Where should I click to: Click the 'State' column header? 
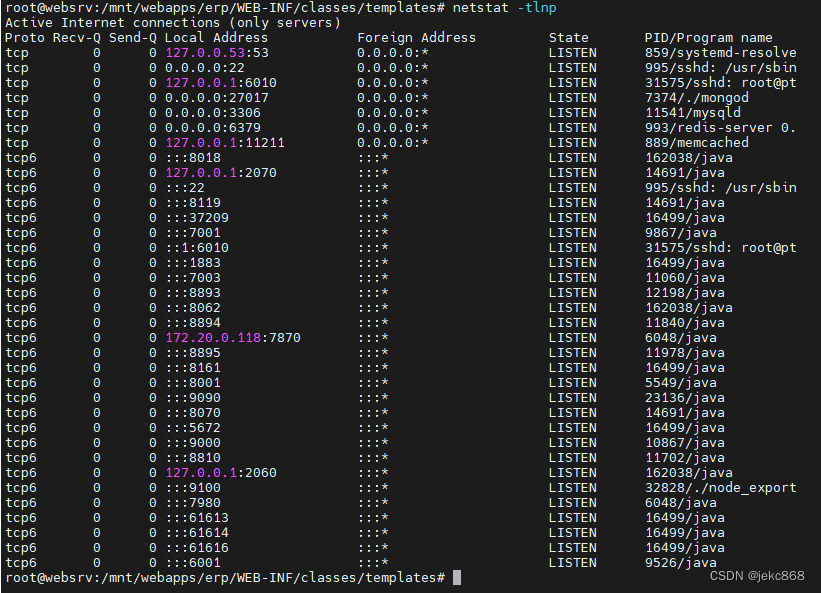tap(568, 38)
